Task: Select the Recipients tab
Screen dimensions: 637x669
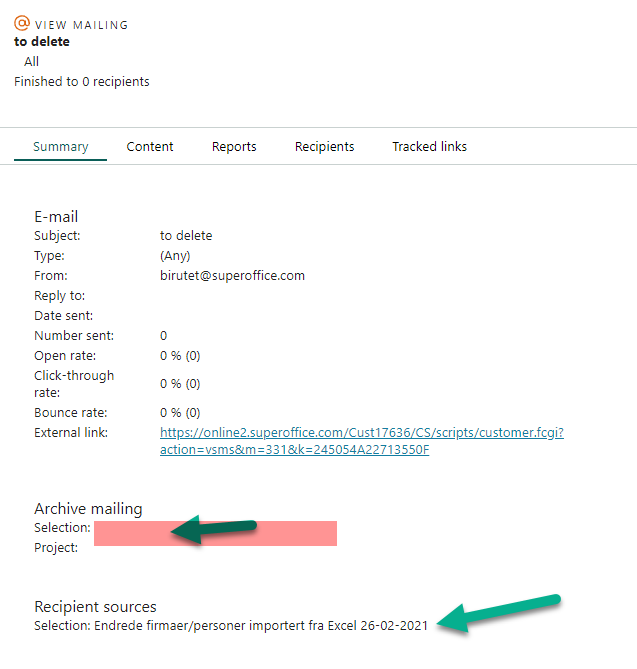Action: pos(324,147)
